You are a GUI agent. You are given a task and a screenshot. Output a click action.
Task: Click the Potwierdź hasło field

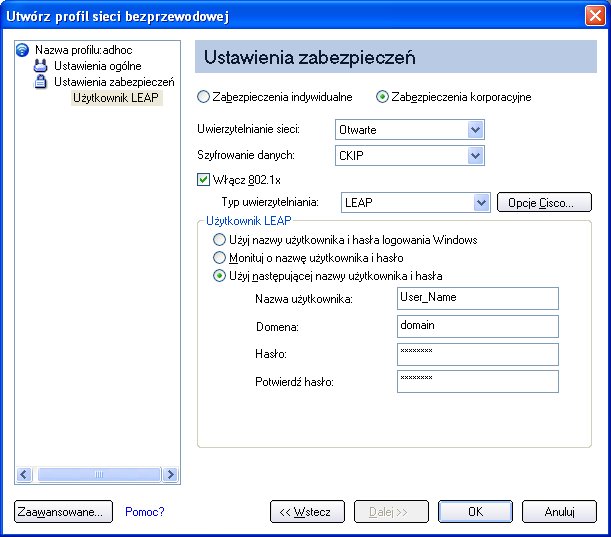(x=478, y=382)
